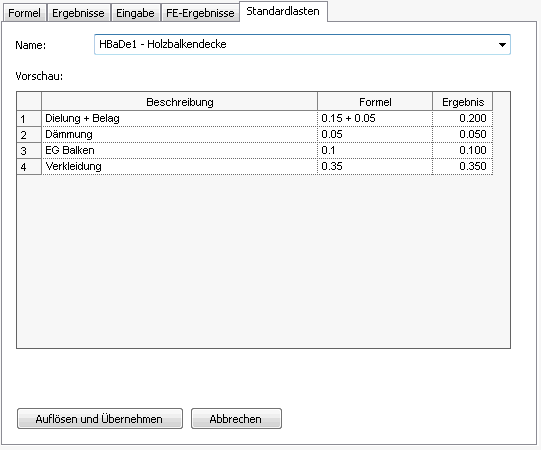Select the Eingabe tab

(x=135, y=13)
